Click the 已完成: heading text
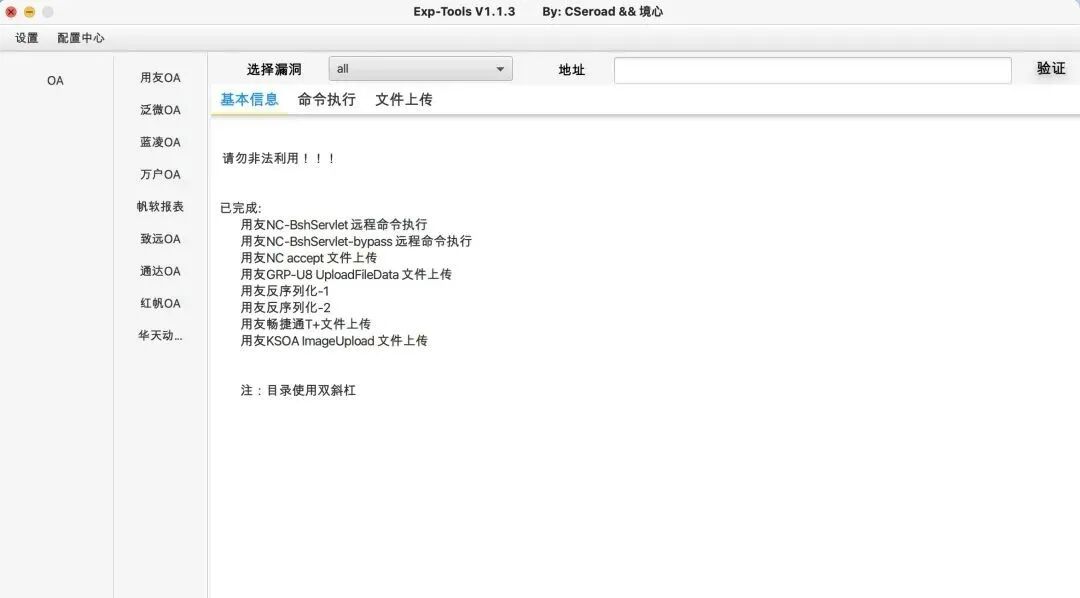The width and height of the screenshot is (1080, 598). pos(241,208)
